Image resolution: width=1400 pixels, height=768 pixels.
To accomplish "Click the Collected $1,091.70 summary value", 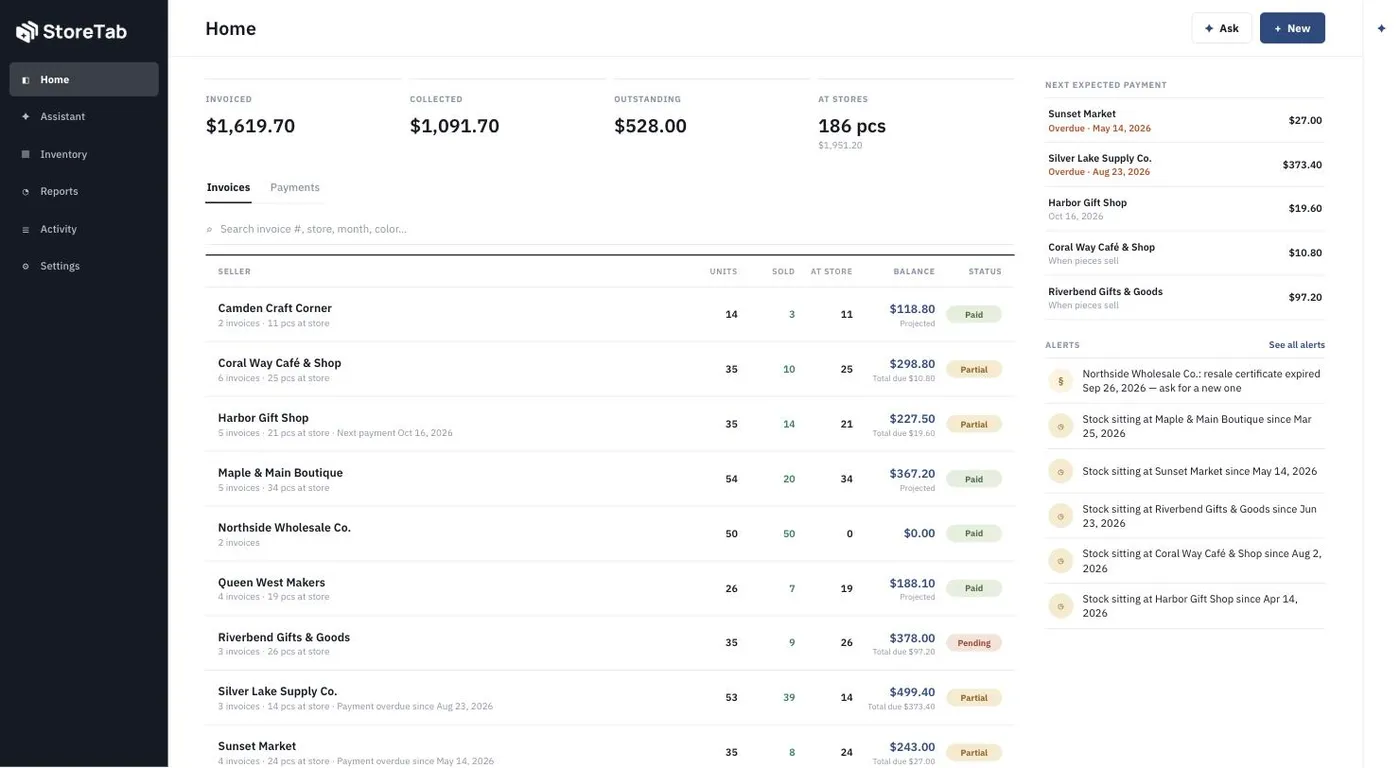I will [454, 126].
